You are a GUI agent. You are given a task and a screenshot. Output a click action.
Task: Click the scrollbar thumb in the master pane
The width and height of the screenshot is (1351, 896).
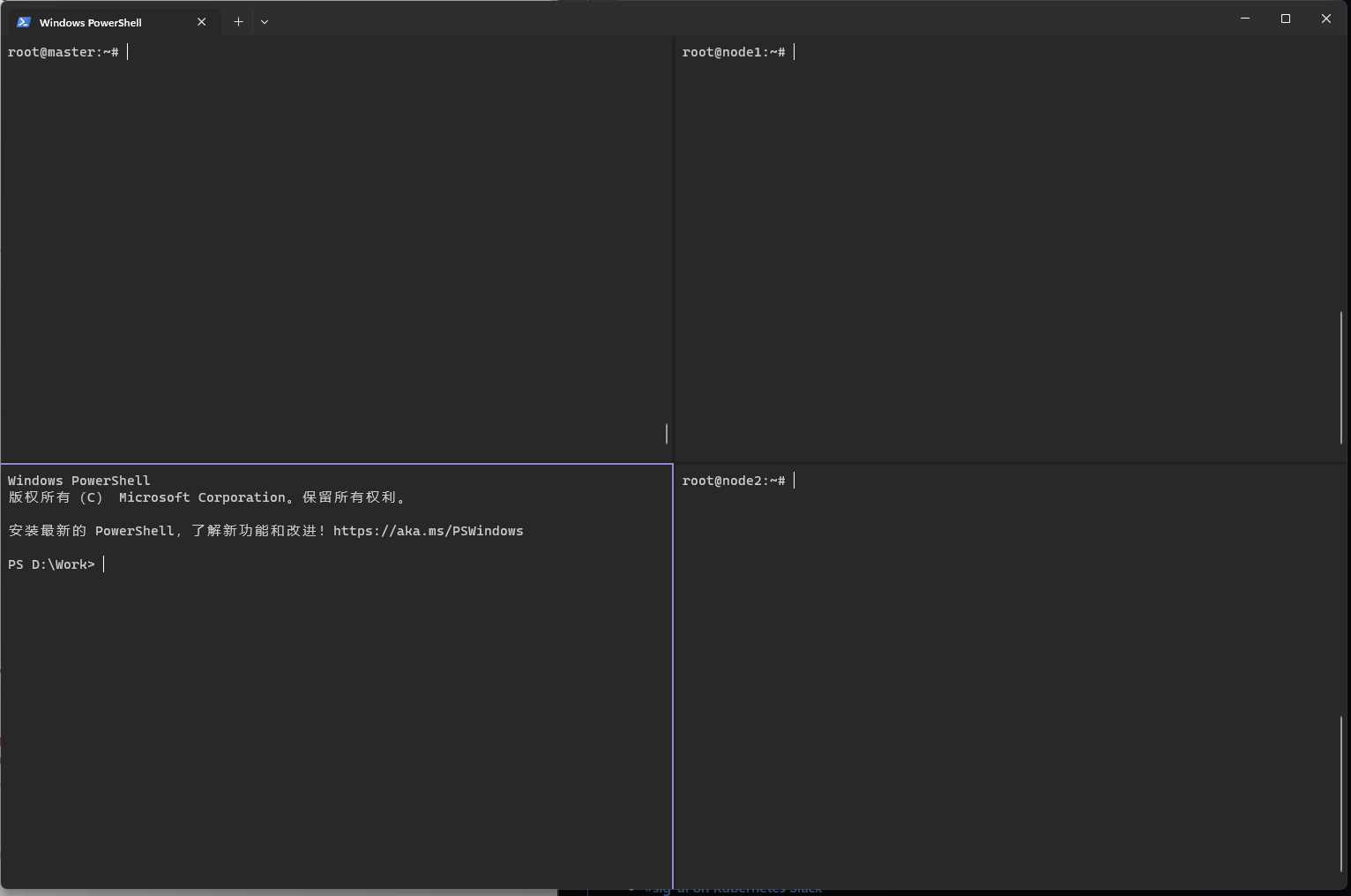667,433
